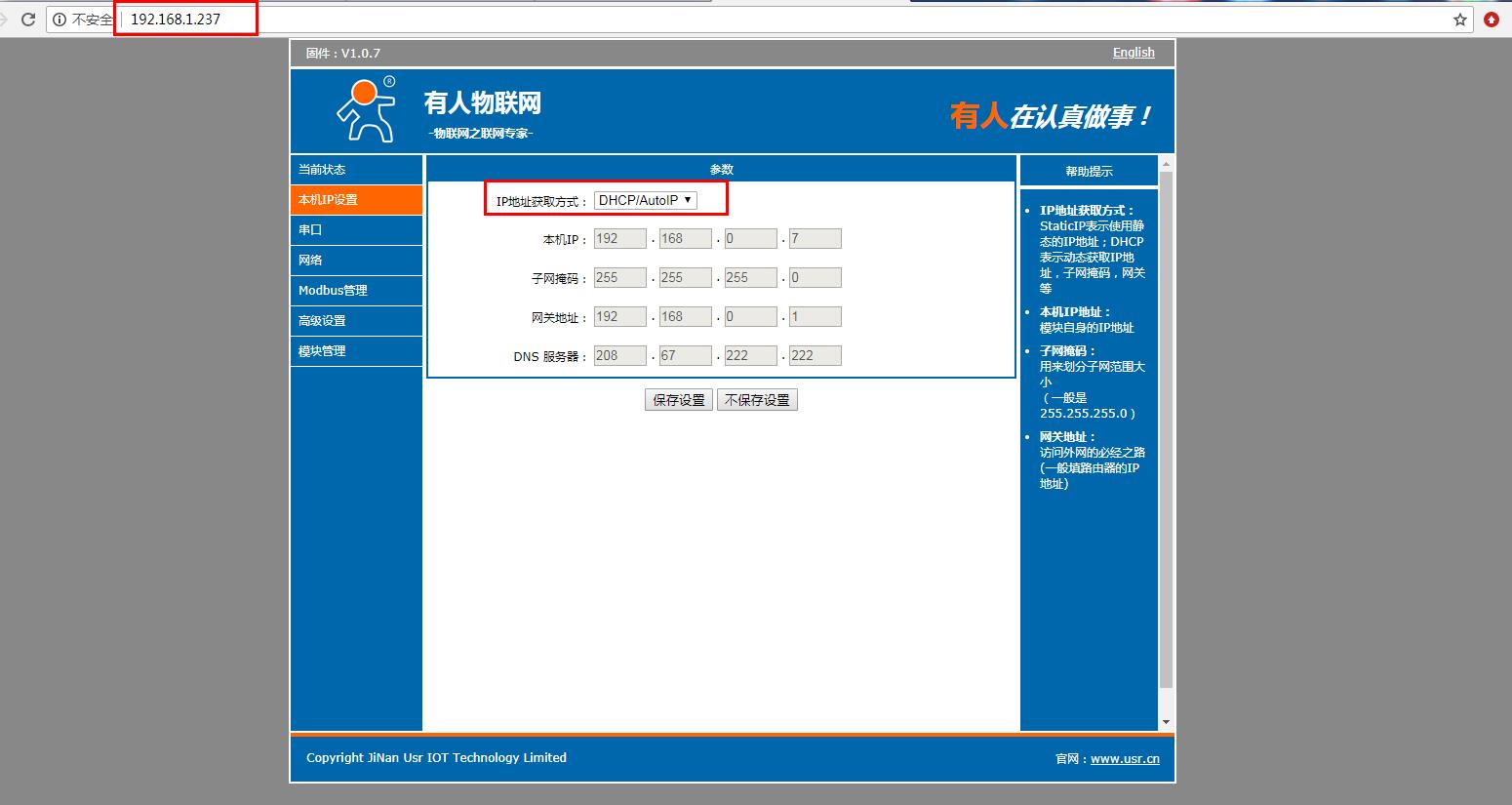Click the bookmark star icon
This screenshot has width=1512, height=805.
pyautogui.click(x=1459, y=20)
